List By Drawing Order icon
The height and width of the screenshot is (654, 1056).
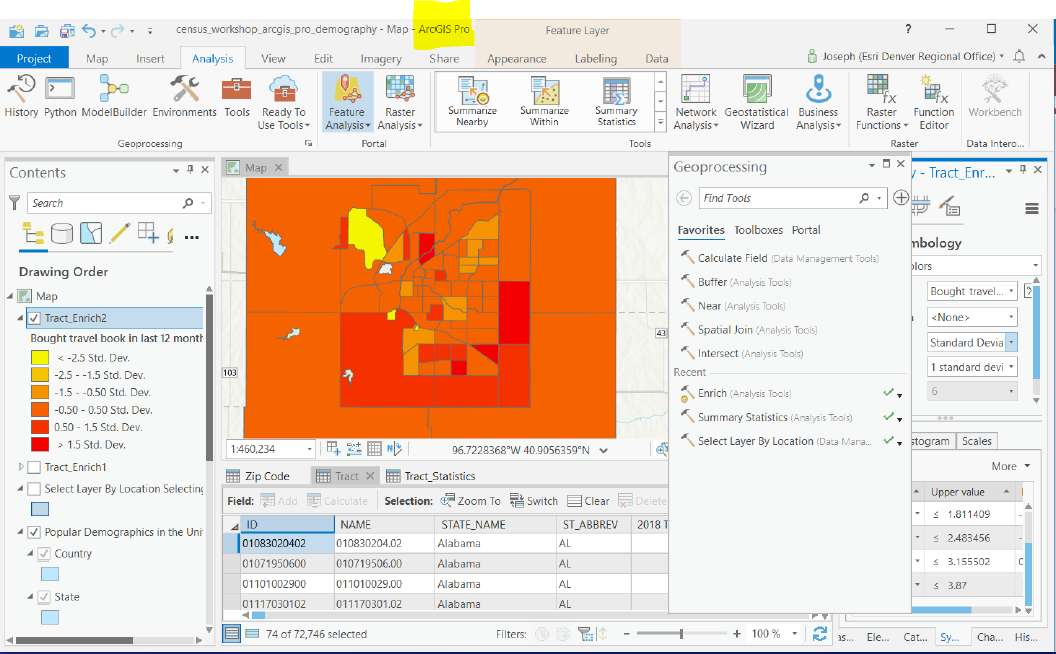(33, 233)
